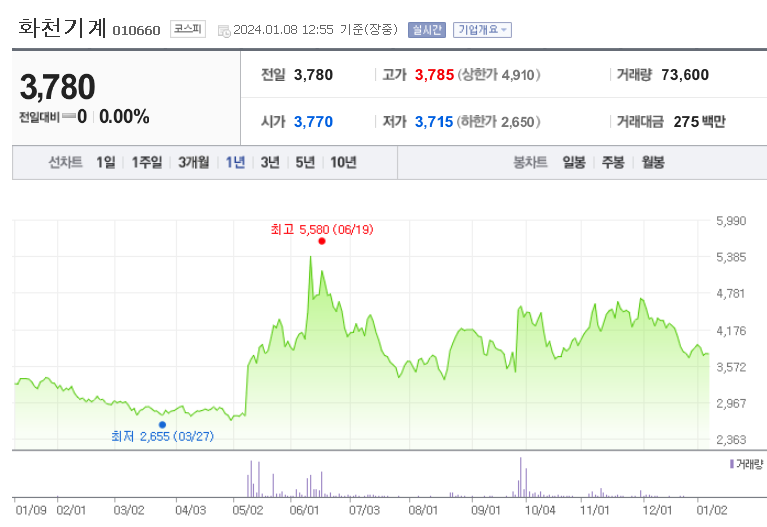
Task: Click the 3,572 price axis label
Action: [731, 367]
